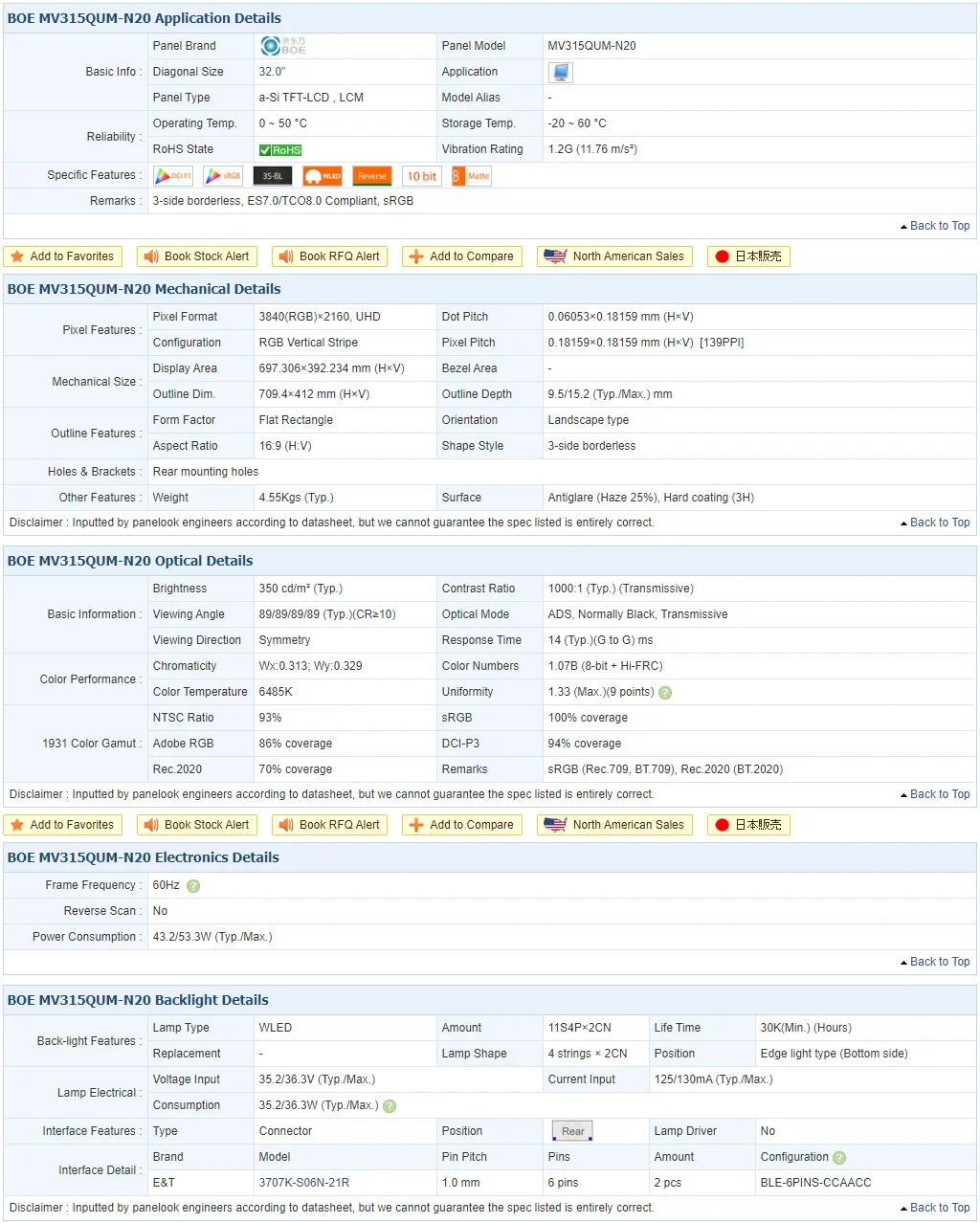The width and height of the screenshot is (980, 1223).
Task: Click the 350 cd/m² brightness value
Action: [x=301, y=589]
